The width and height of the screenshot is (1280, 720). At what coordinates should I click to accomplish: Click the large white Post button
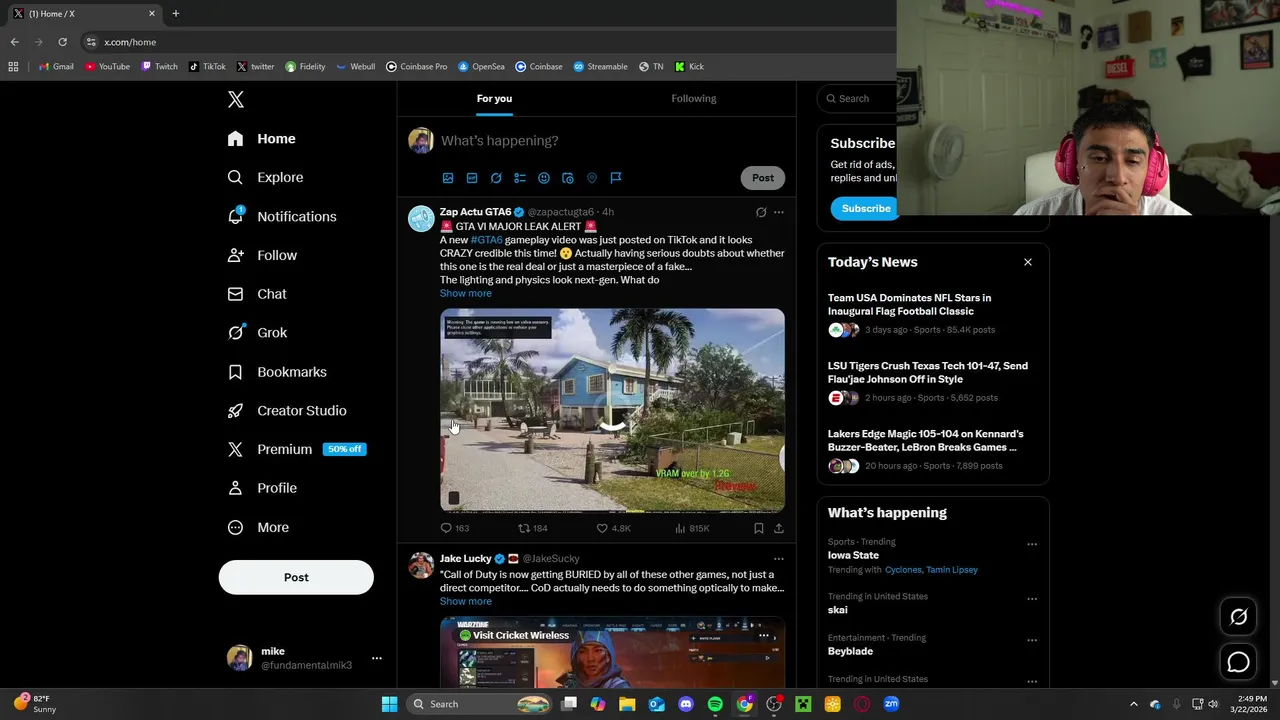[296, 577]
